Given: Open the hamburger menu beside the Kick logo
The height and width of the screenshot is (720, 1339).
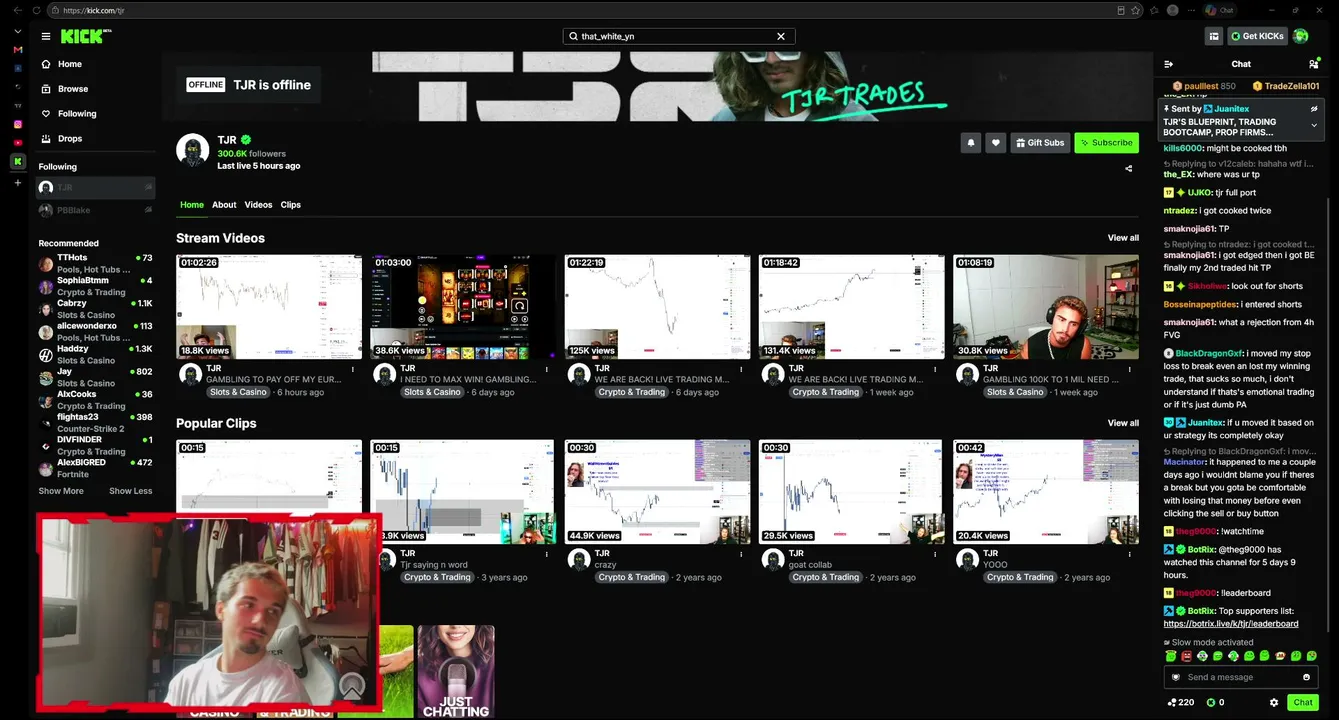Looking at the screenshot, I should [x=45, y=36].
